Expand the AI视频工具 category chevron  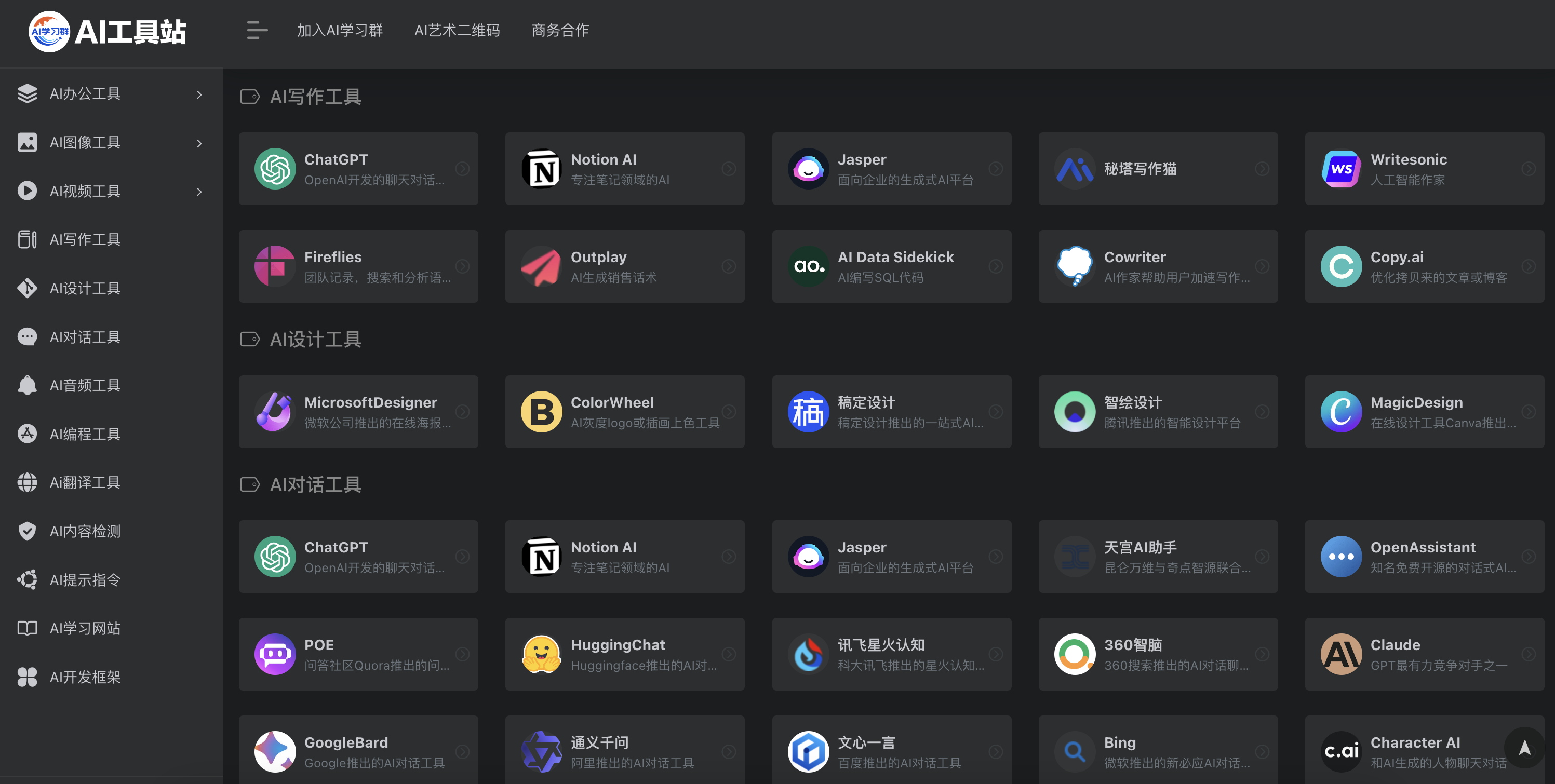click(199, 192)
